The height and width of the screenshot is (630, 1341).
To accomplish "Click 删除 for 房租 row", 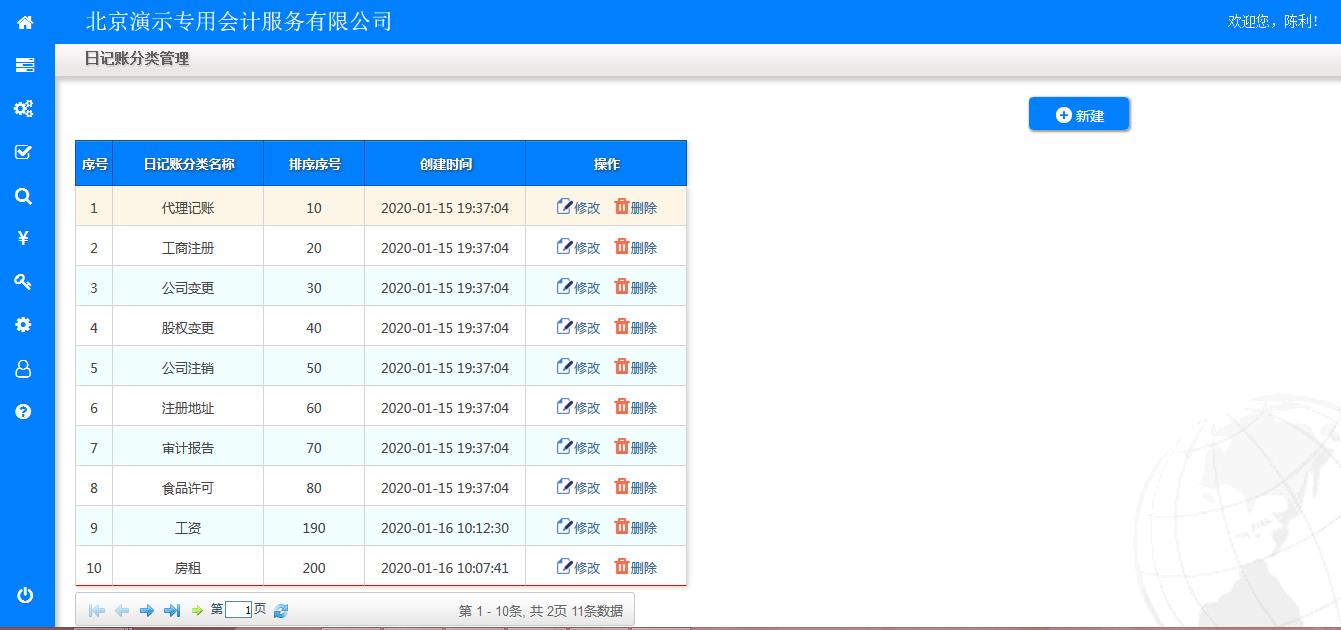I will click(636, 567).
